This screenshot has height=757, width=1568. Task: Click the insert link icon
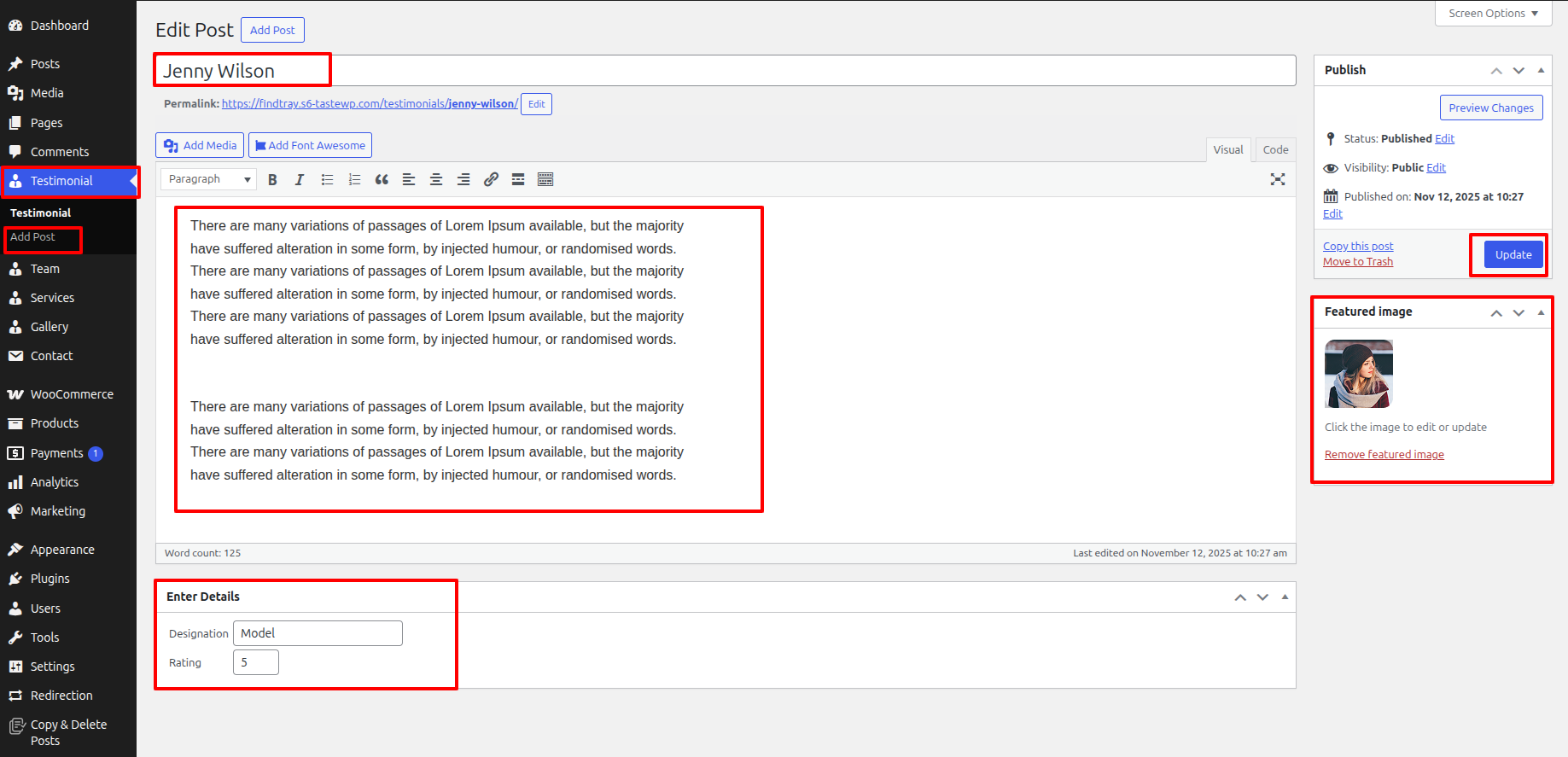pyautogui.click(x=491, y=179)
